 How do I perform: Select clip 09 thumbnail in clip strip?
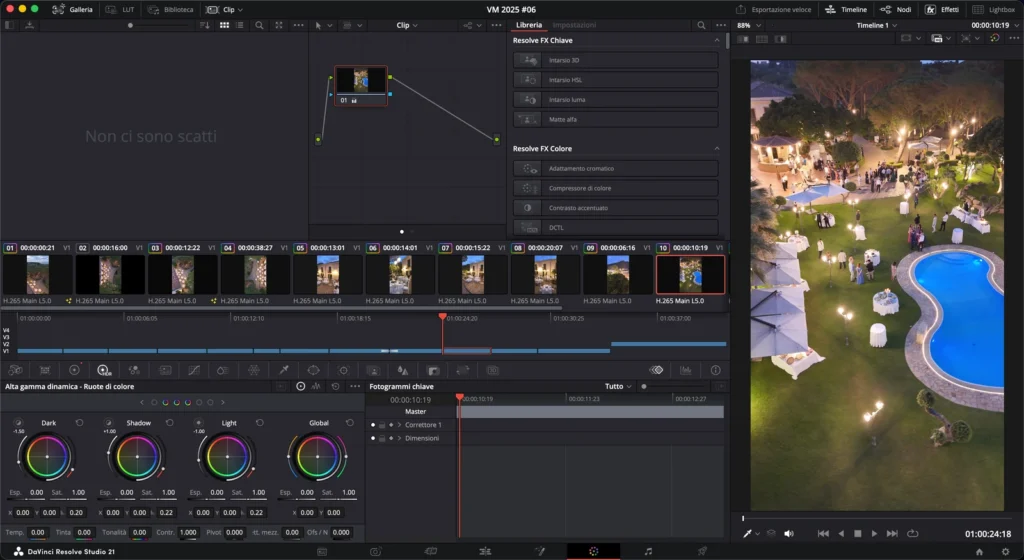click(x=618, y=275)
